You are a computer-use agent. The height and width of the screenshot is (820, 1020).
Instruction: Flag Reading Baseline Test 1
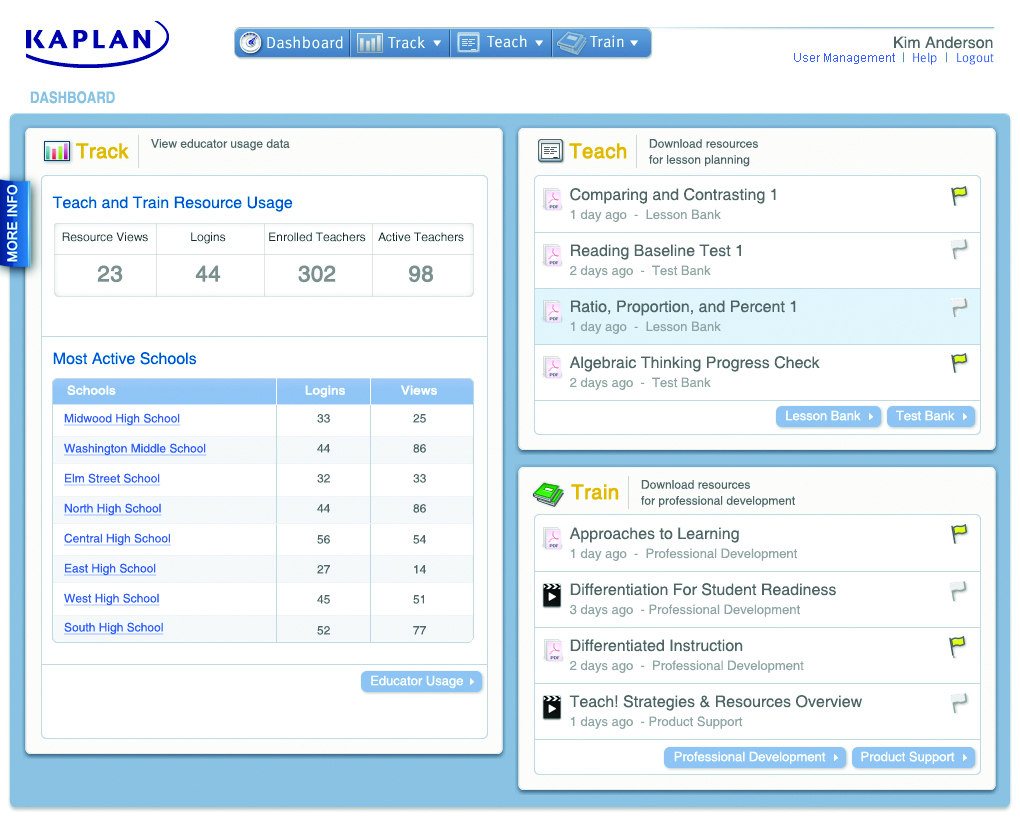(958, 250)
